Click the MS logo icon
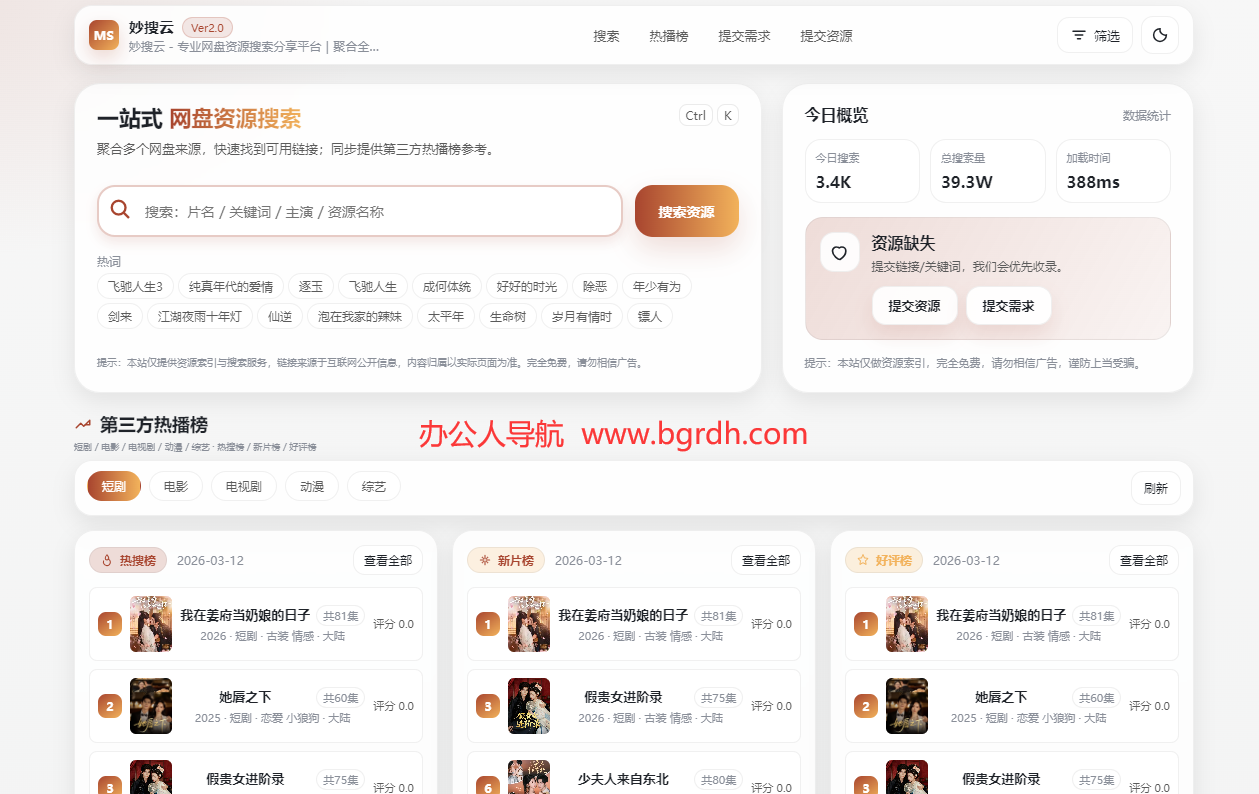This screenshot has width=1259, height=794. [x=104, y=35]
